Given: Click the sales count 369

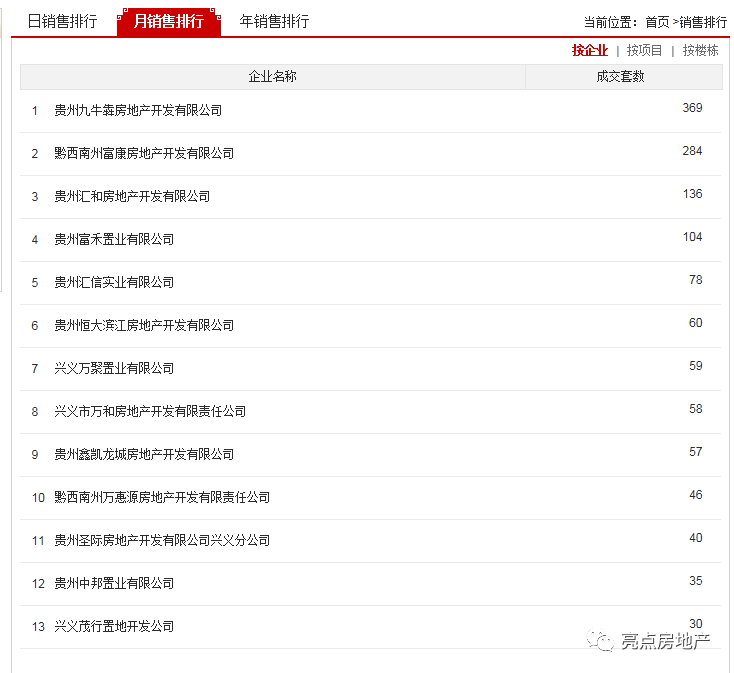Looking at the screenshot, I should [692, 108].
